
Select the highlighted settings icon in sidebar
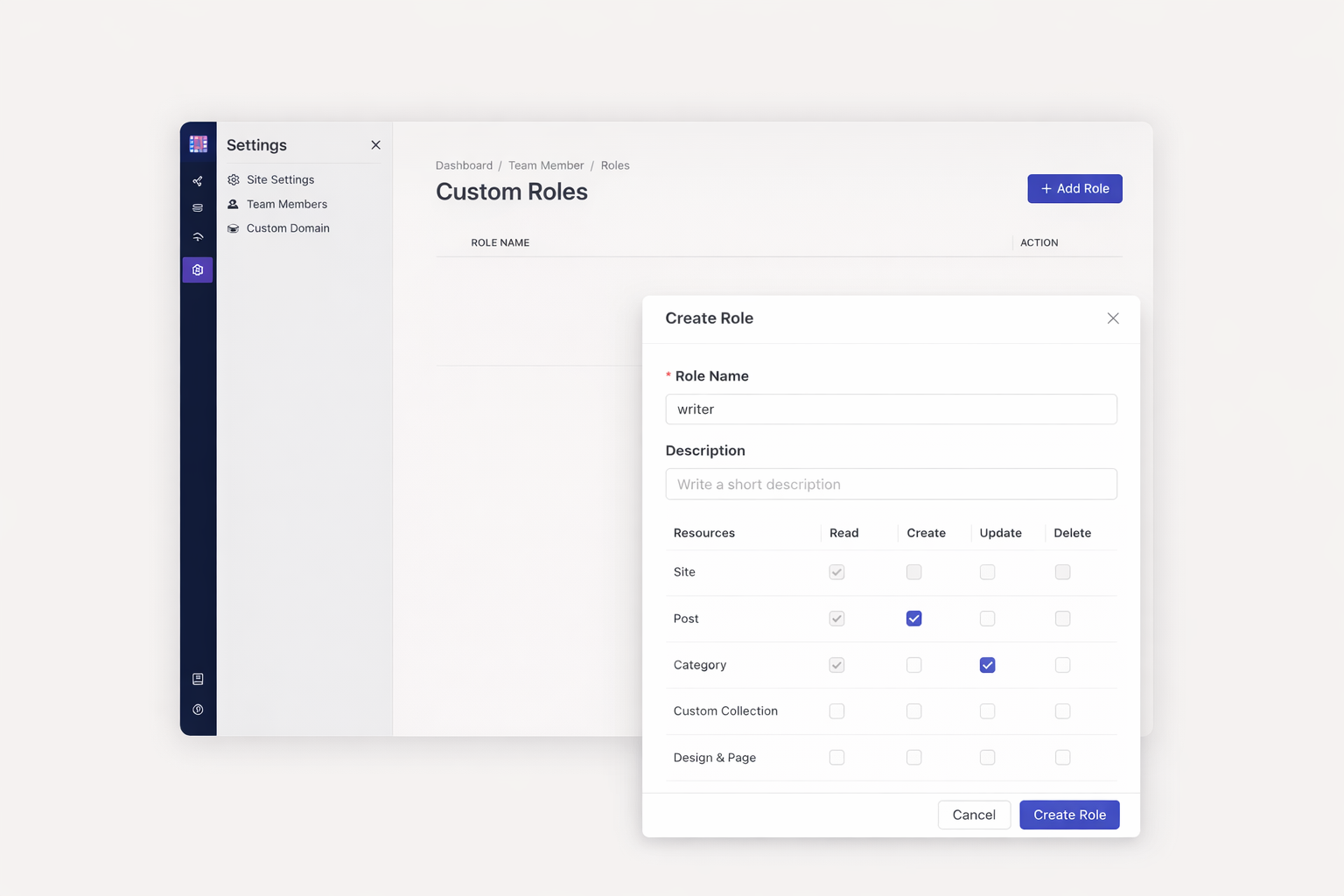(x=198, y=270)
